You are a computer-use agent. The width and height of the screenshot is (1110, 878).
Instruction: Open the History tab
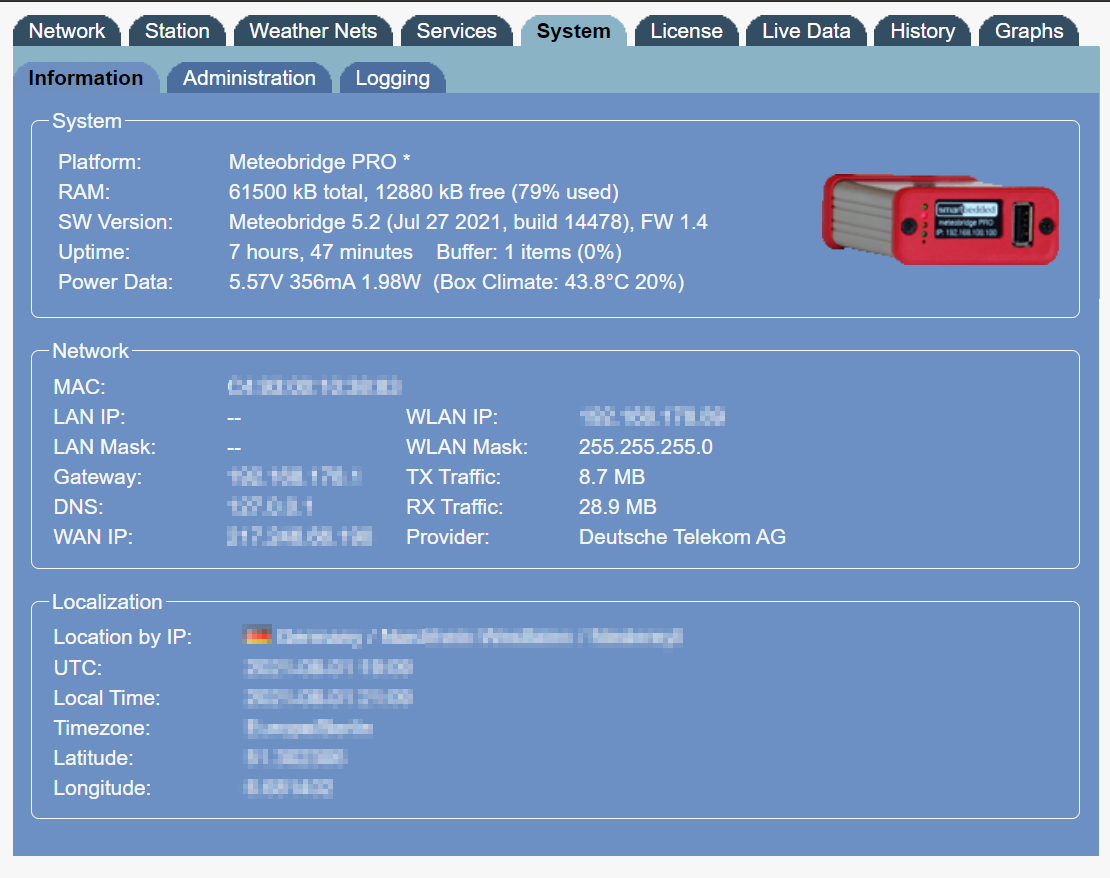tap(922, 31)
